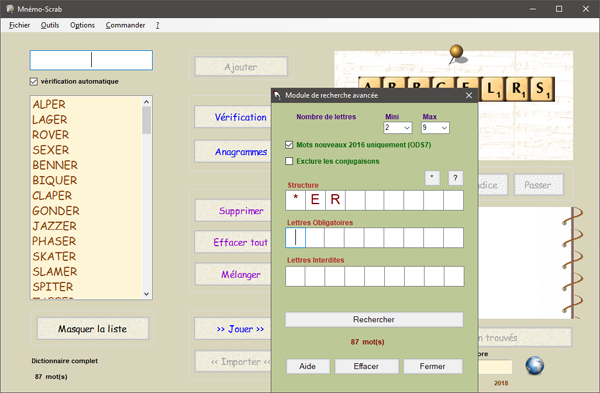
Task: Click the word entry field at top left
Action: click(x=91, y=60)
